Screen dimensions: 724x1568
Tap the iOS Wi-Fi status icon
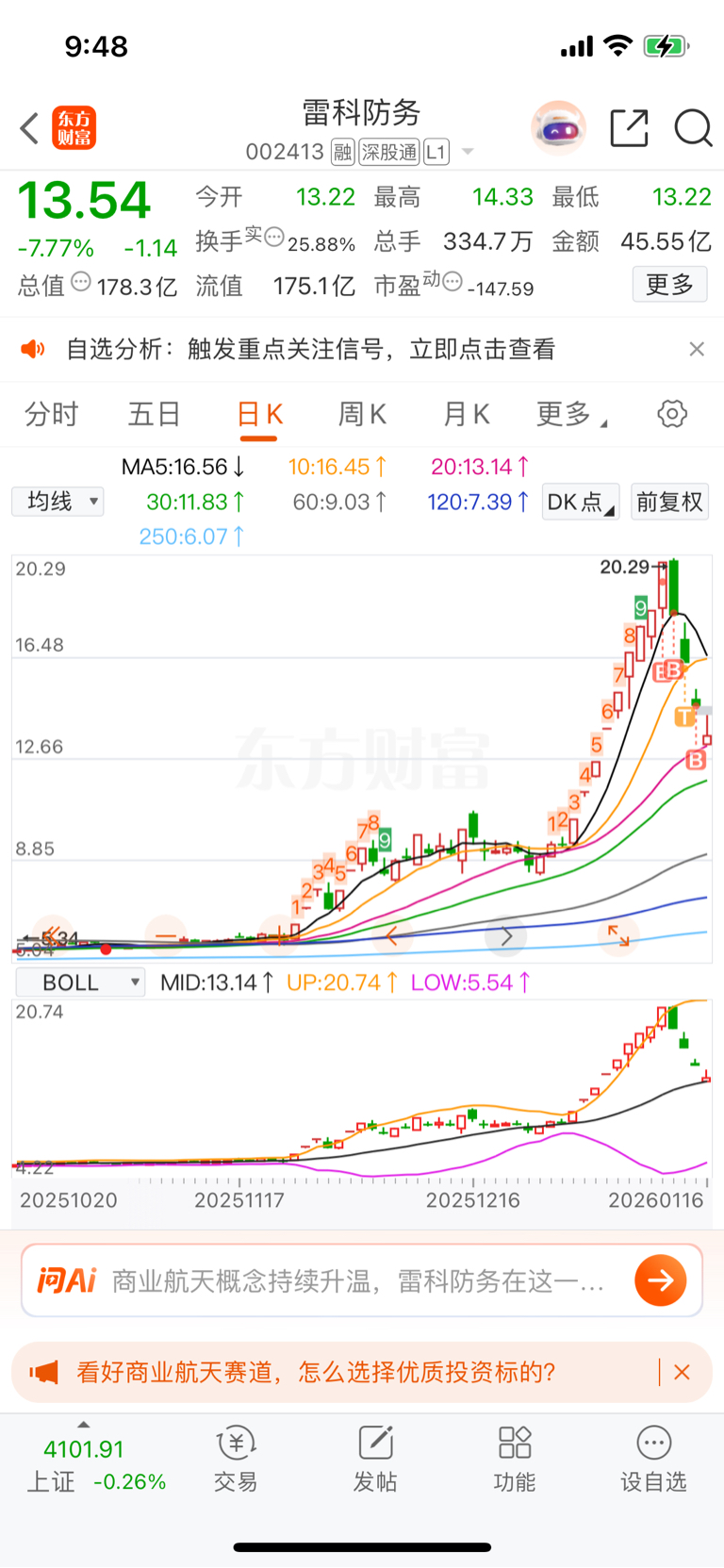click(x=618, y=45)
